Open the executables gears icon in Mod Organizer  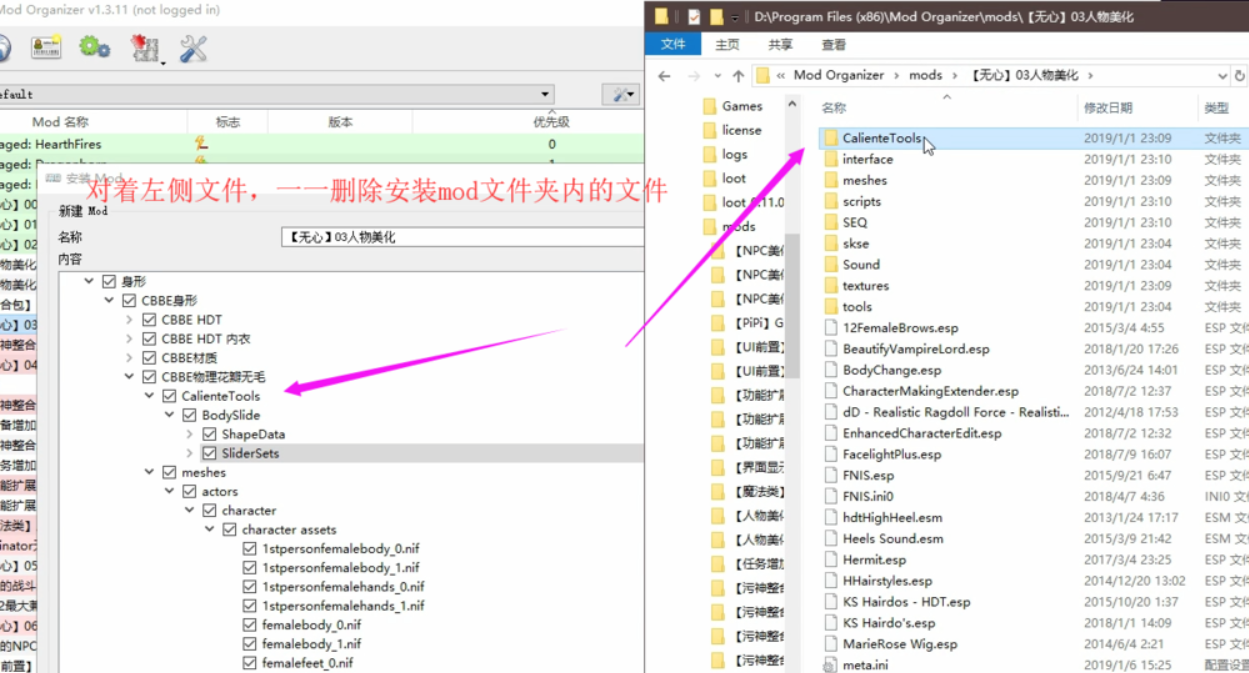[95, 47]
